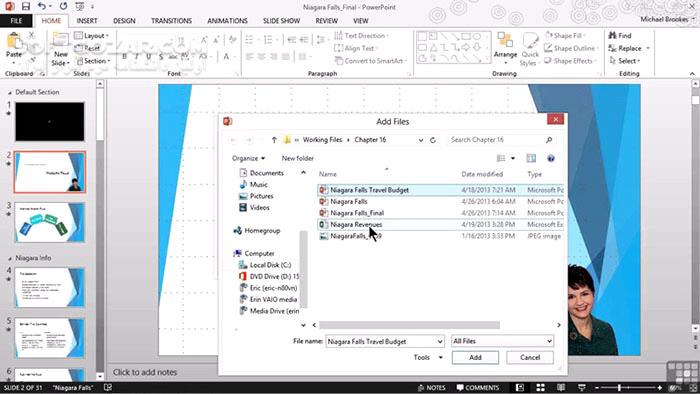The width and height of the screenshot is (700, 394).
Task: Click the Undo icon in Quick Access Toolbar
Action: pos(42,6)
